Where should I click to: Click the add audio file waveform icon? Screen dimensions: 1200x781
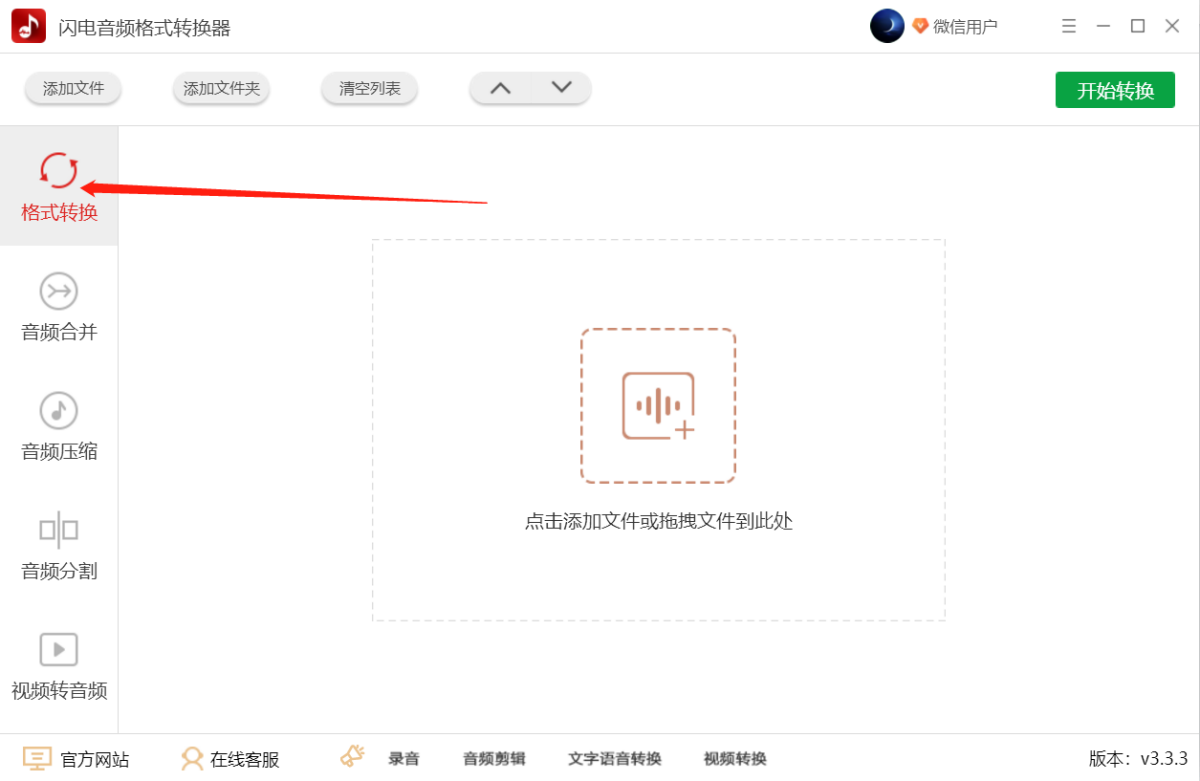pos(658,406)
